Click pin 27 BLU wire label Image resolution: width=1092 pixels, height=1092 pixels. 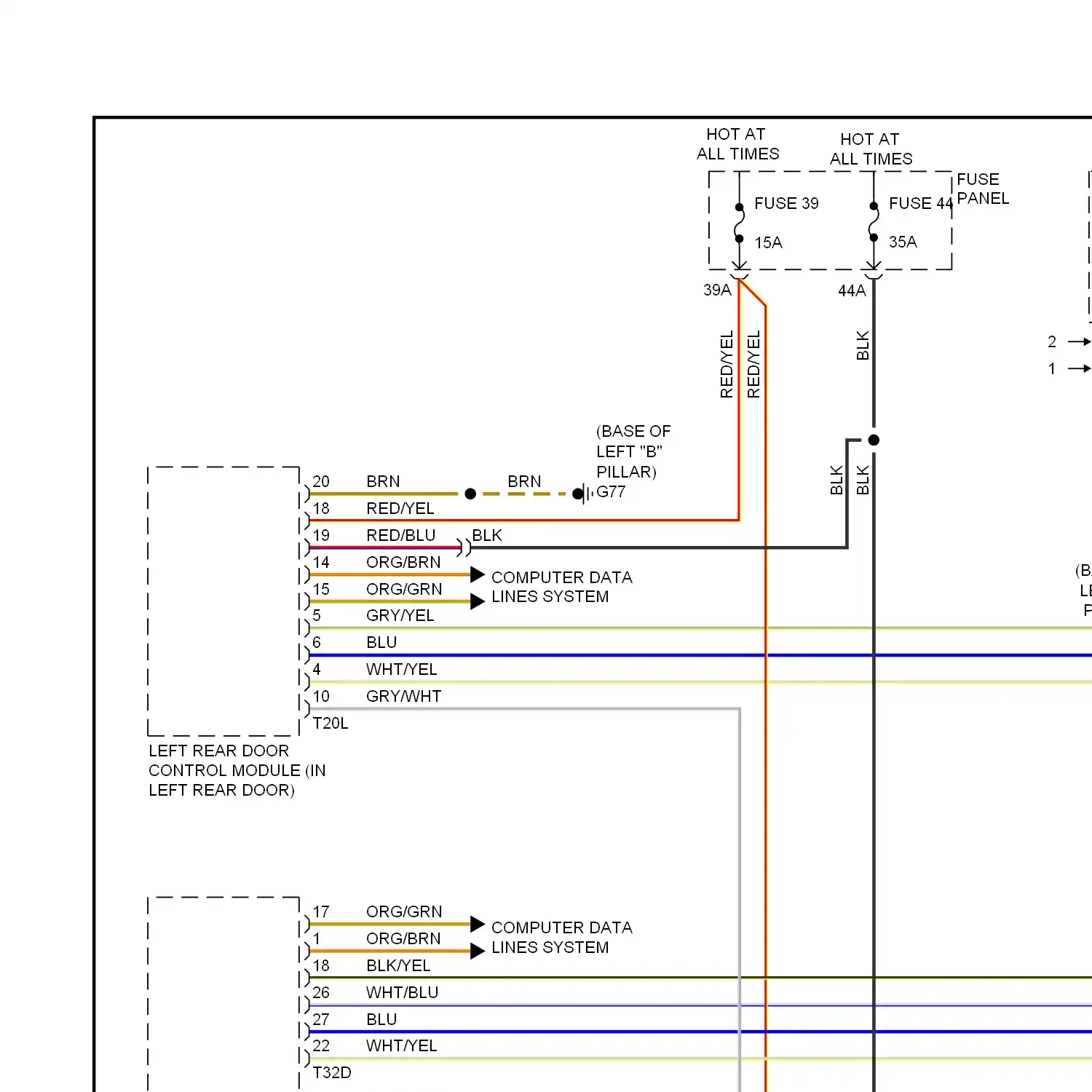tap(381, 1019)
